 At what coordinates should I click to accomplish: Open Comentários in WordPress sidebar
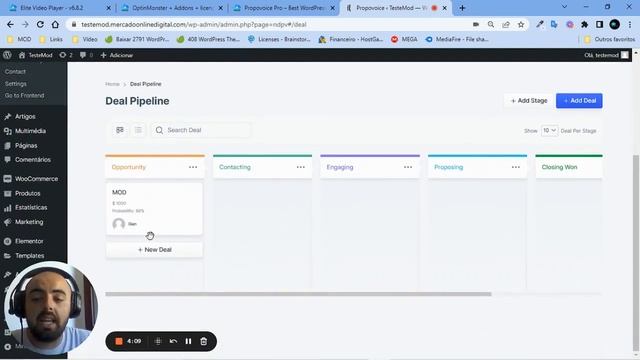33,160
